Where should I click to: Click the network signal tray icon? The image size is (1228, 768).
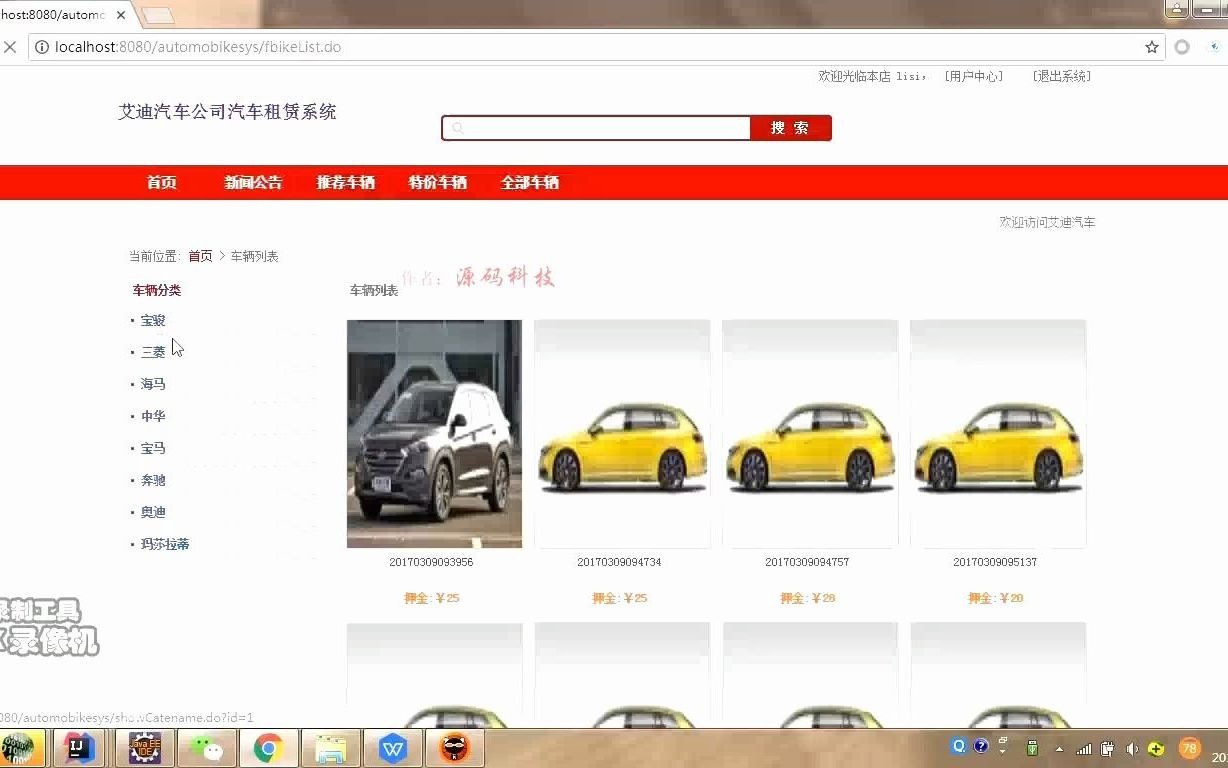tap(1083, 747)
